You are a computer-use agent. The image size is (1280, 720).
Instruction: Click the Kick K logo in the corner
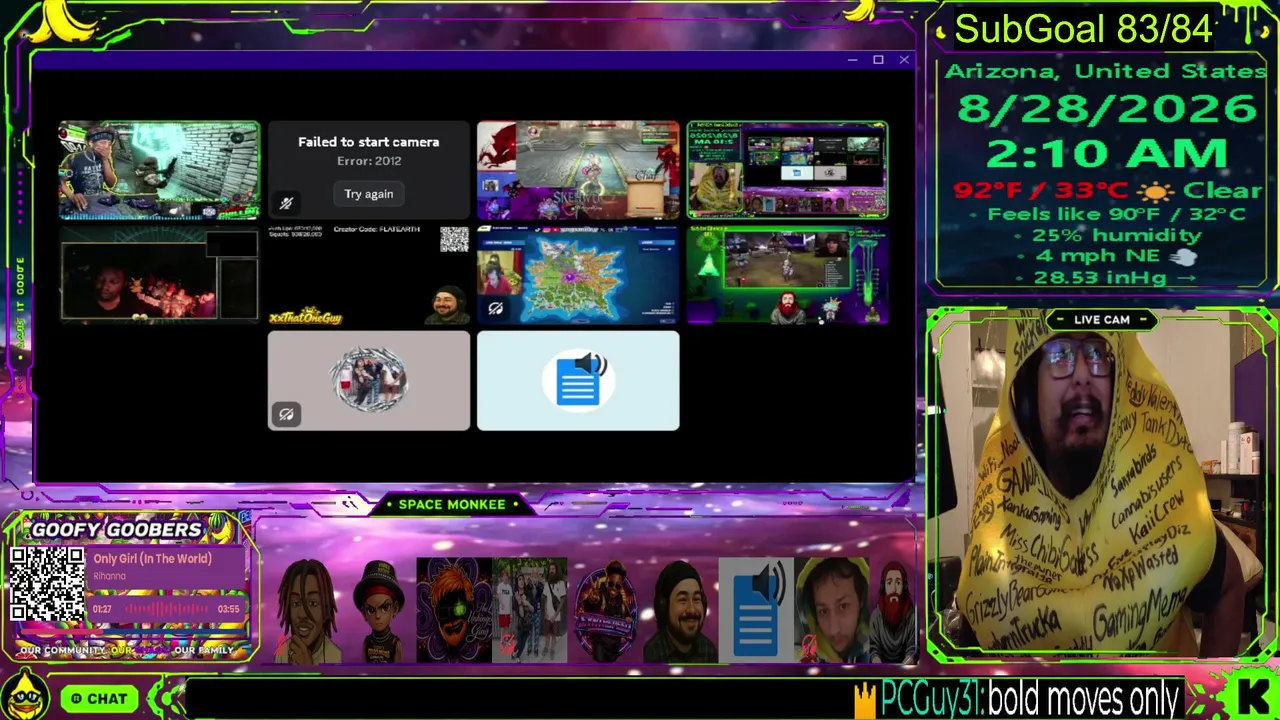pyautogui.click(x=1254, y=695)
